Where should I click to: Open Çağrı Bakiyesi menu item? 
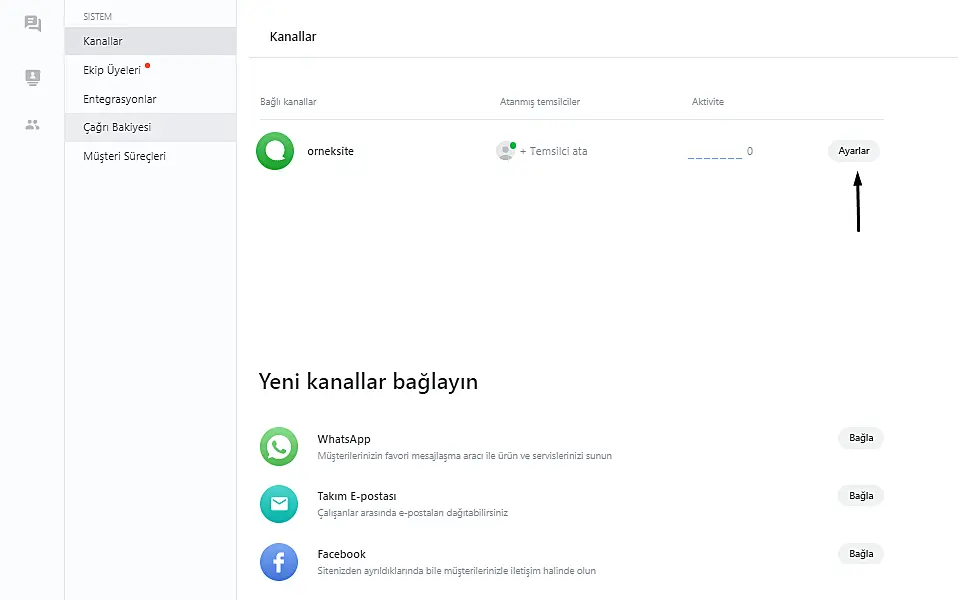(117, 128)
